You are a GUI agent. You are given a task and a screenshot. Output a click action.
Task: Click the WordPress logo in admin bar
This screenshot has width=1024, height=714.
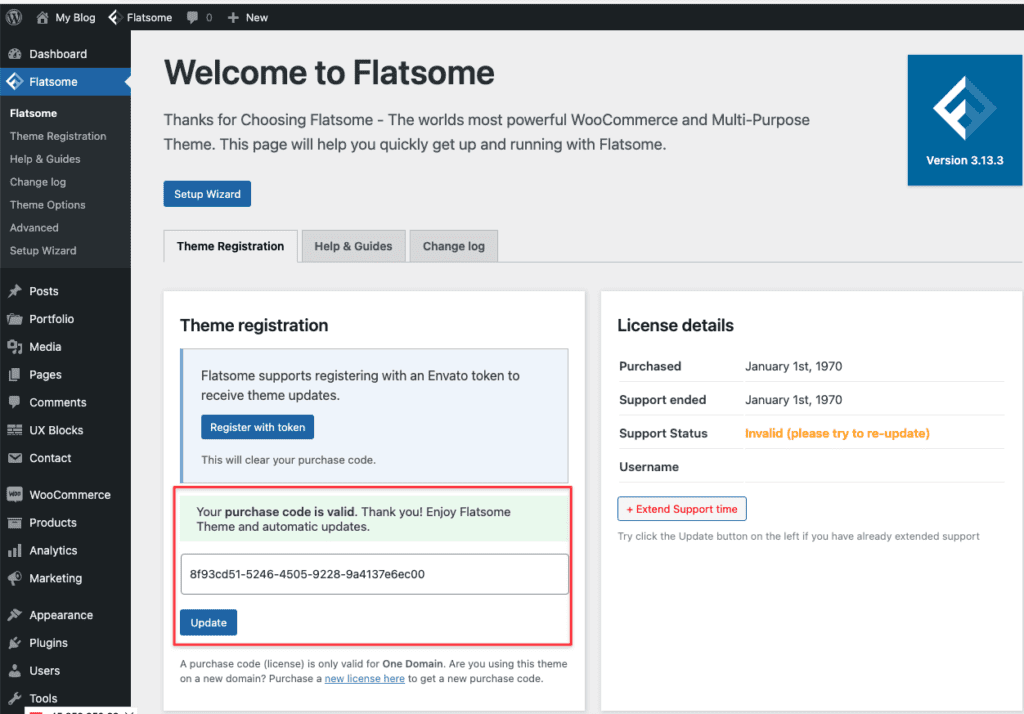coord(14,17)
